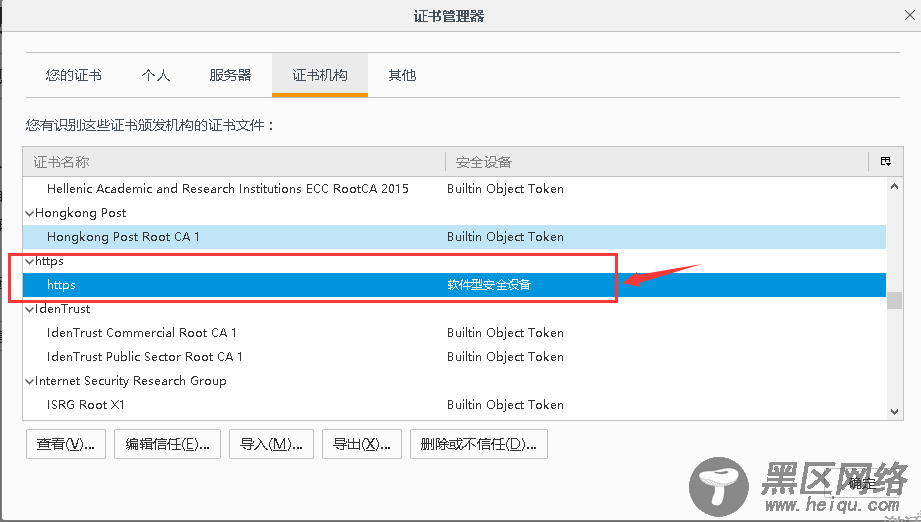
Task: Click Builtin Object Token for ISRG Root X1
Action: tap(505, 405)
